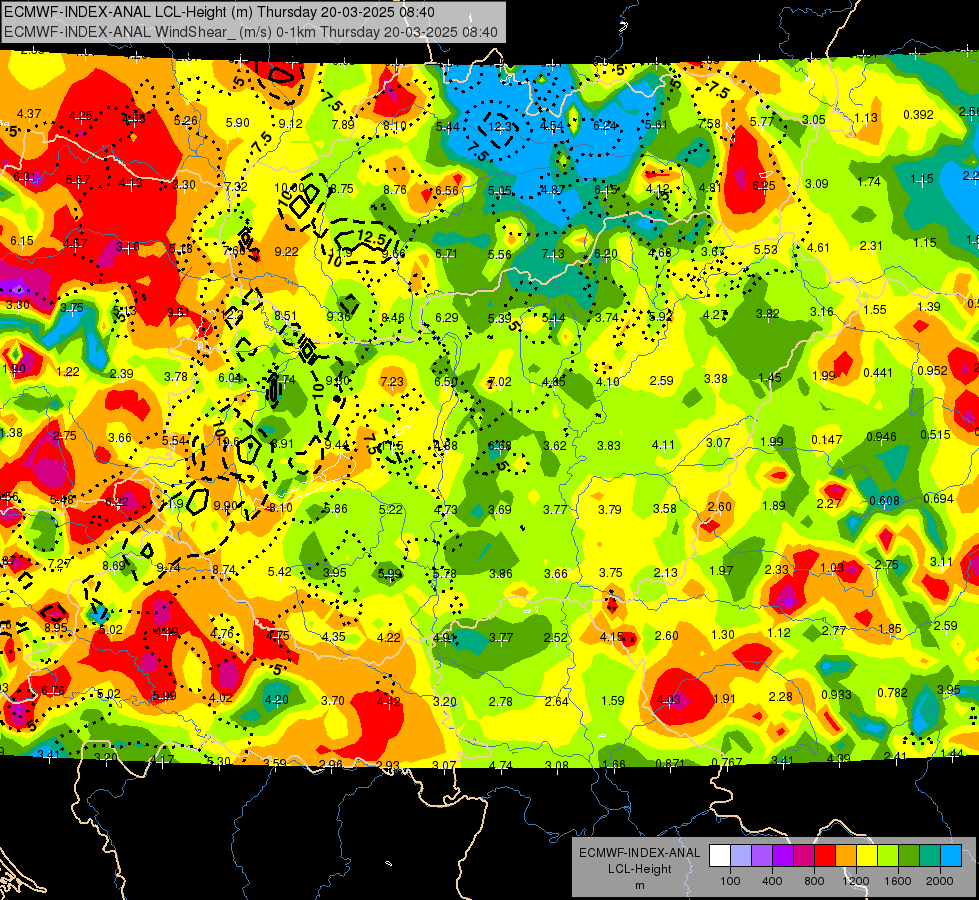
Task: Click the orange legend swatch
Action: pyautogui.click(x=845, y=856)
